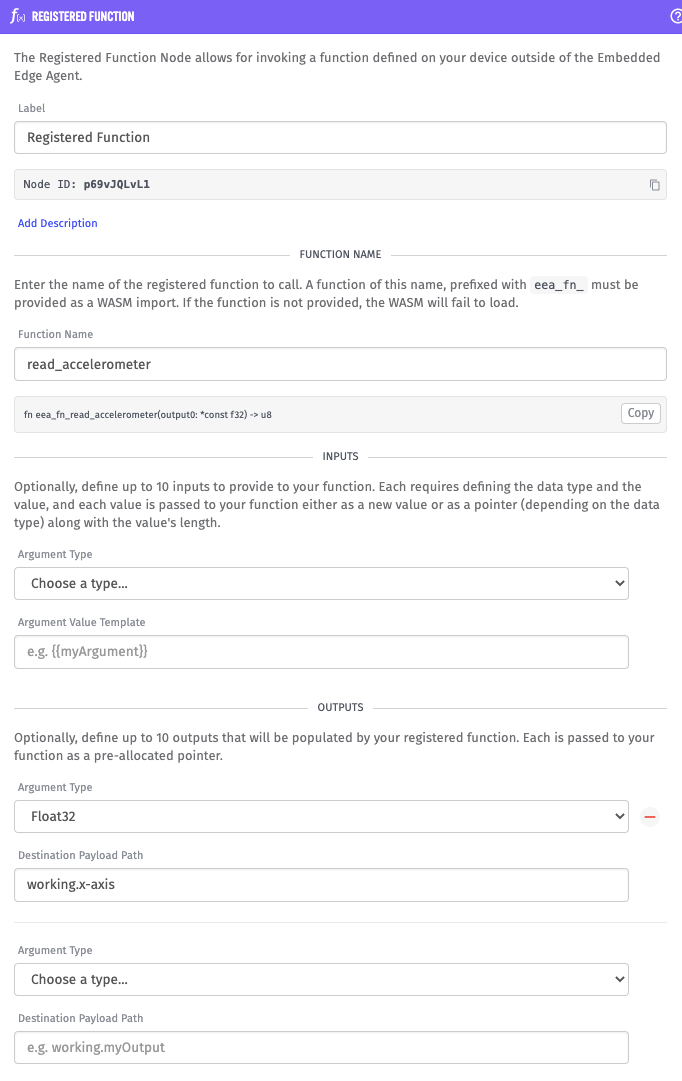Viewport: 682px width, 1081px height.
Task: Focus the Function Name field read_accelerometer
Action: [x=341, y=364]
